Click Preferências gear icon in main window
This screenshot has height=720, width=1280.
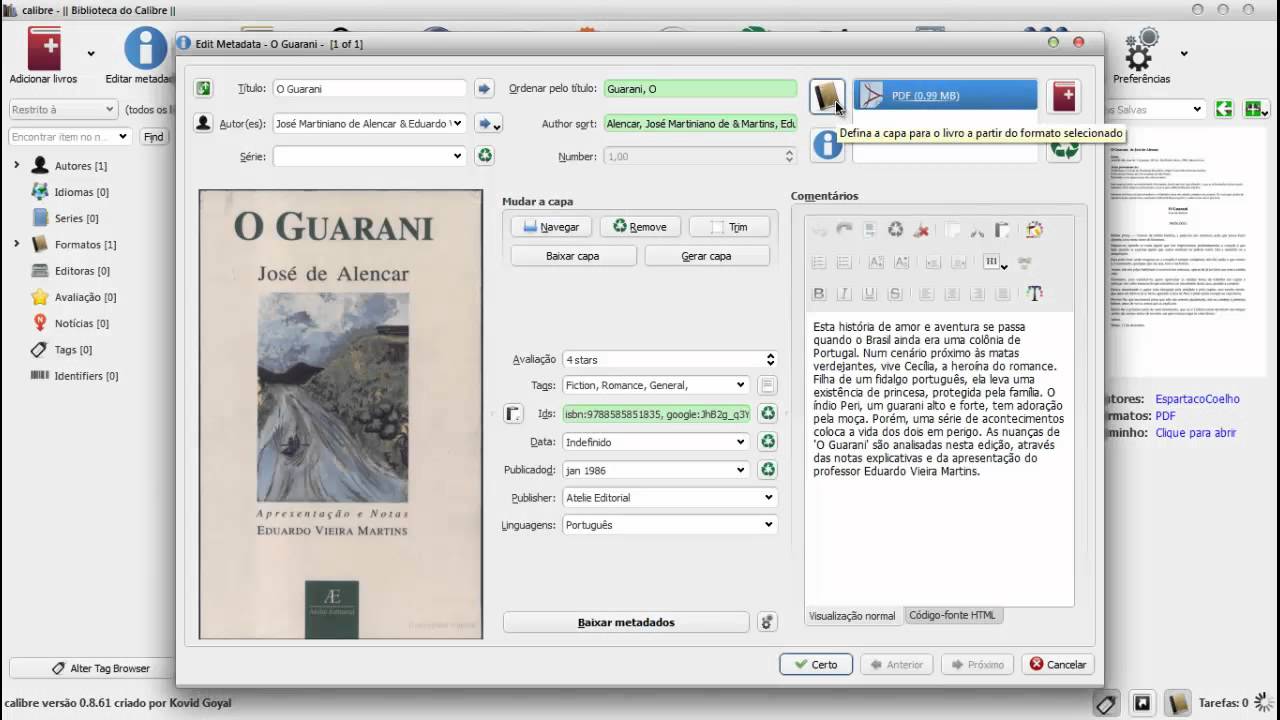[x=1141, y=57]
